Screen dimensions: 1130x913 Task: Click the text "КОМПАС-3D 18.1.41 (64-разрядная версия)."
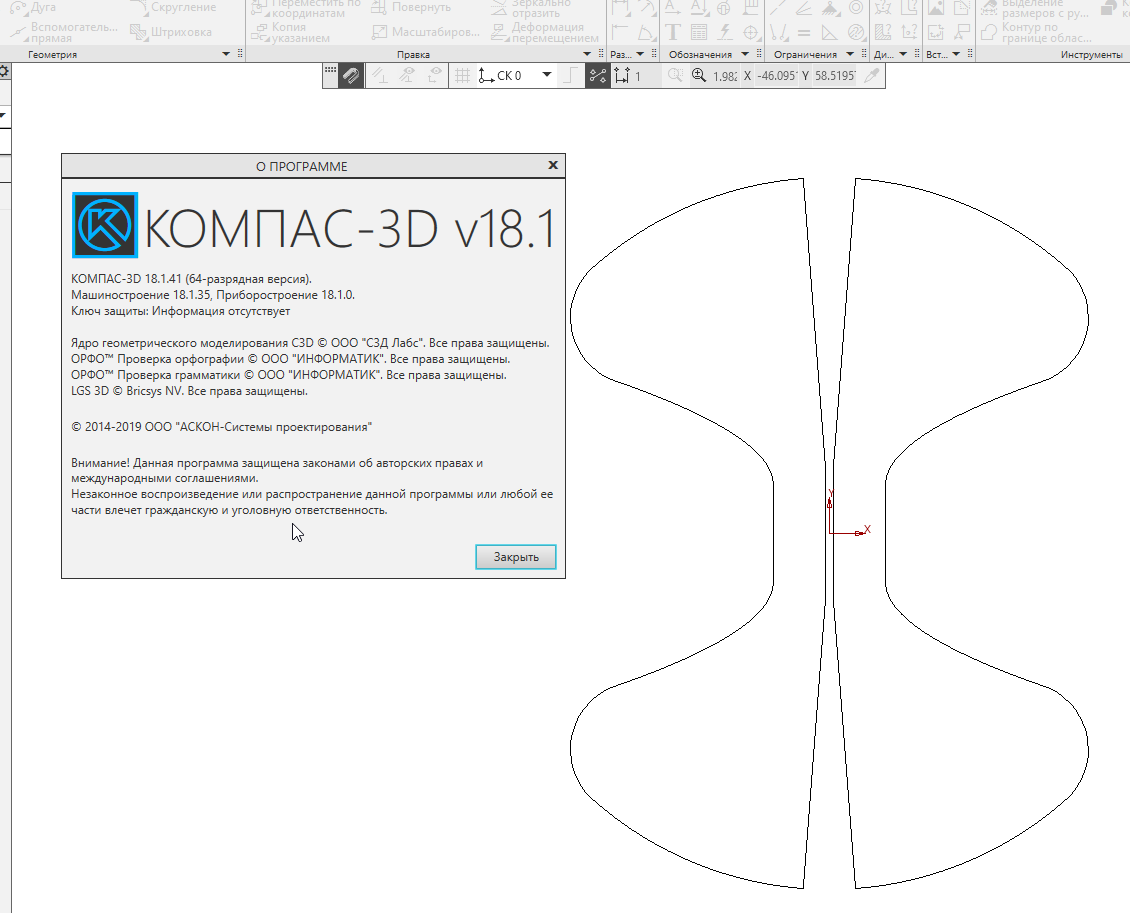[x=192, y=279]
